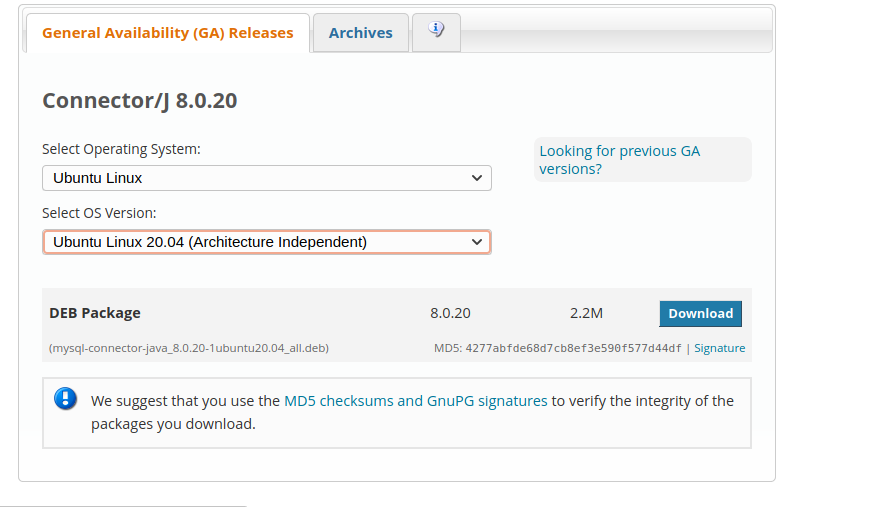Screen dimensions: 896x507
Task: Click the Select Operating System label
Action: click(121, 149)
